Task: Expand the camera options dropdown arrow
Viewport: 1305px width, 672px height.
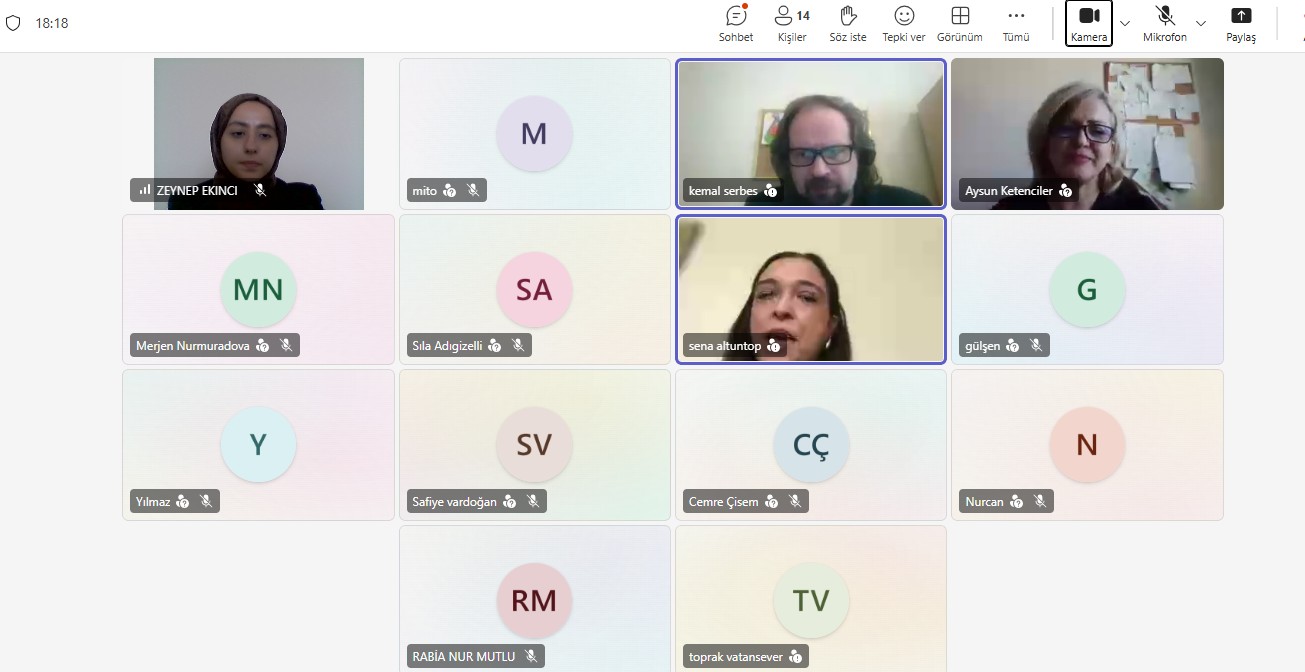Action: [1125, 23]
